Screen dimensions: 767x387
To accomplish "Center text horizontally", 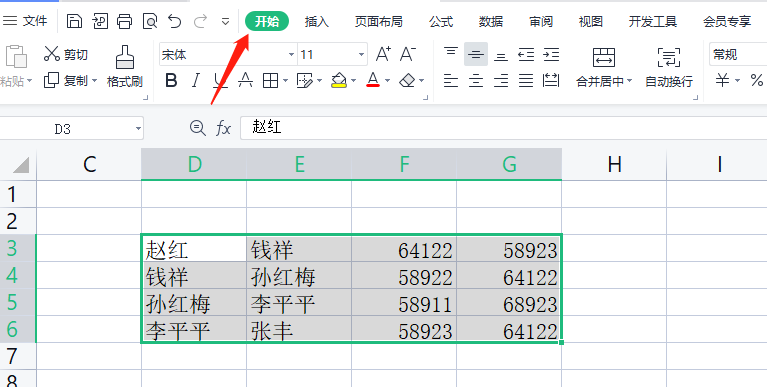I will [x=476, y=80].
